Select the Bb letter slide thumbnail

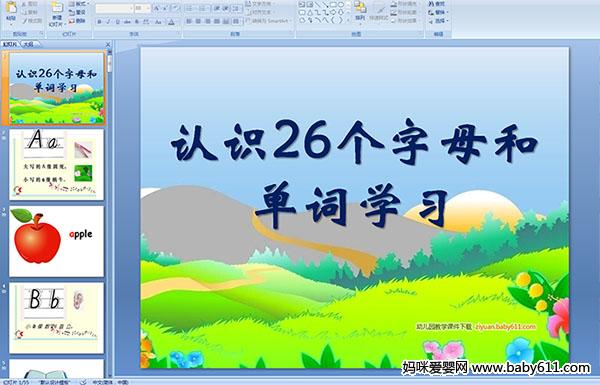pyautogui.click(x=57, y=318)
